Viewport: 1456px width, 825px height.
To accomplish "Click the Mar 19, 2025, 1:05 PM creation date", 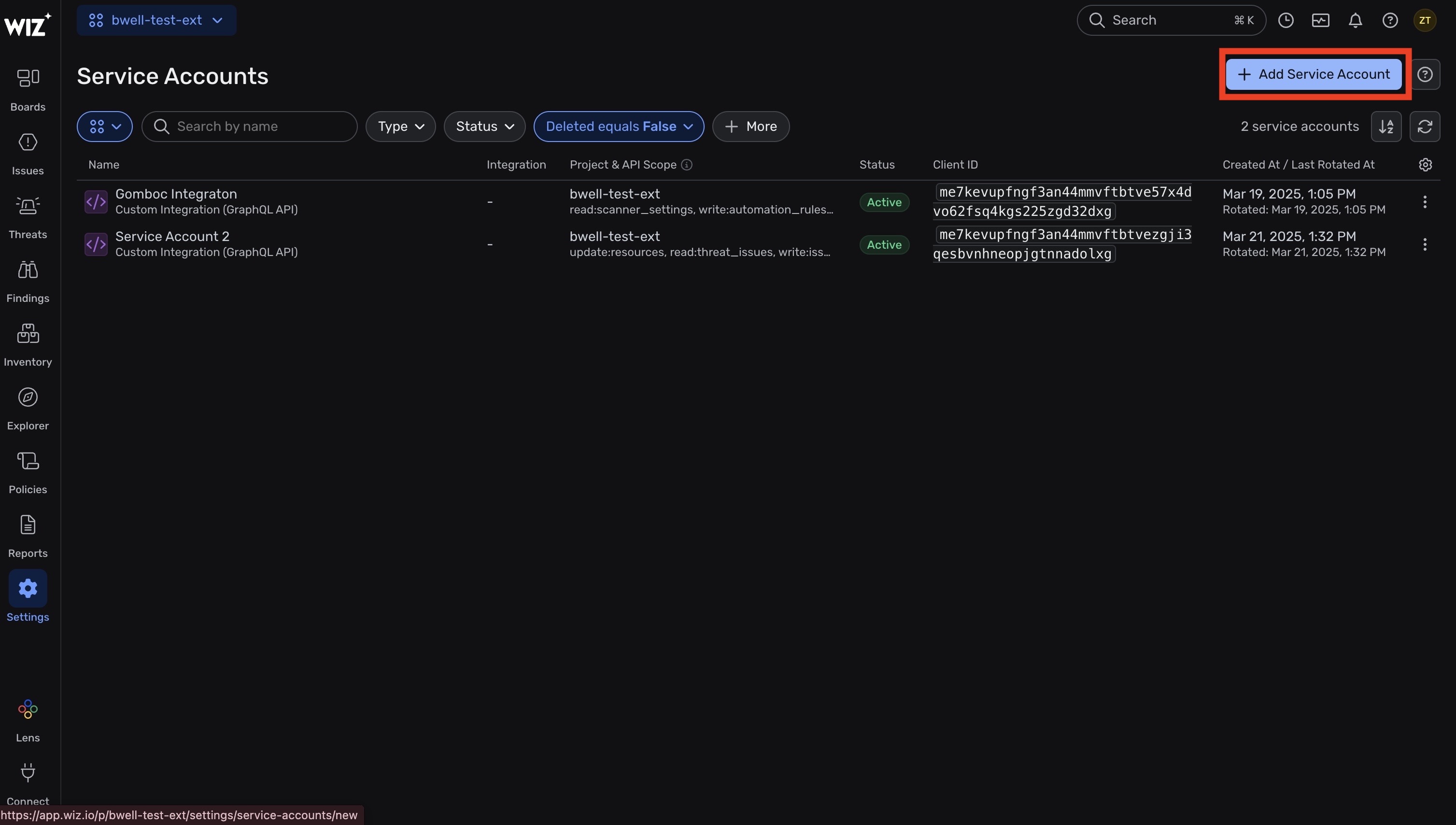I will pyautogui.click(x=1289, y=194).
